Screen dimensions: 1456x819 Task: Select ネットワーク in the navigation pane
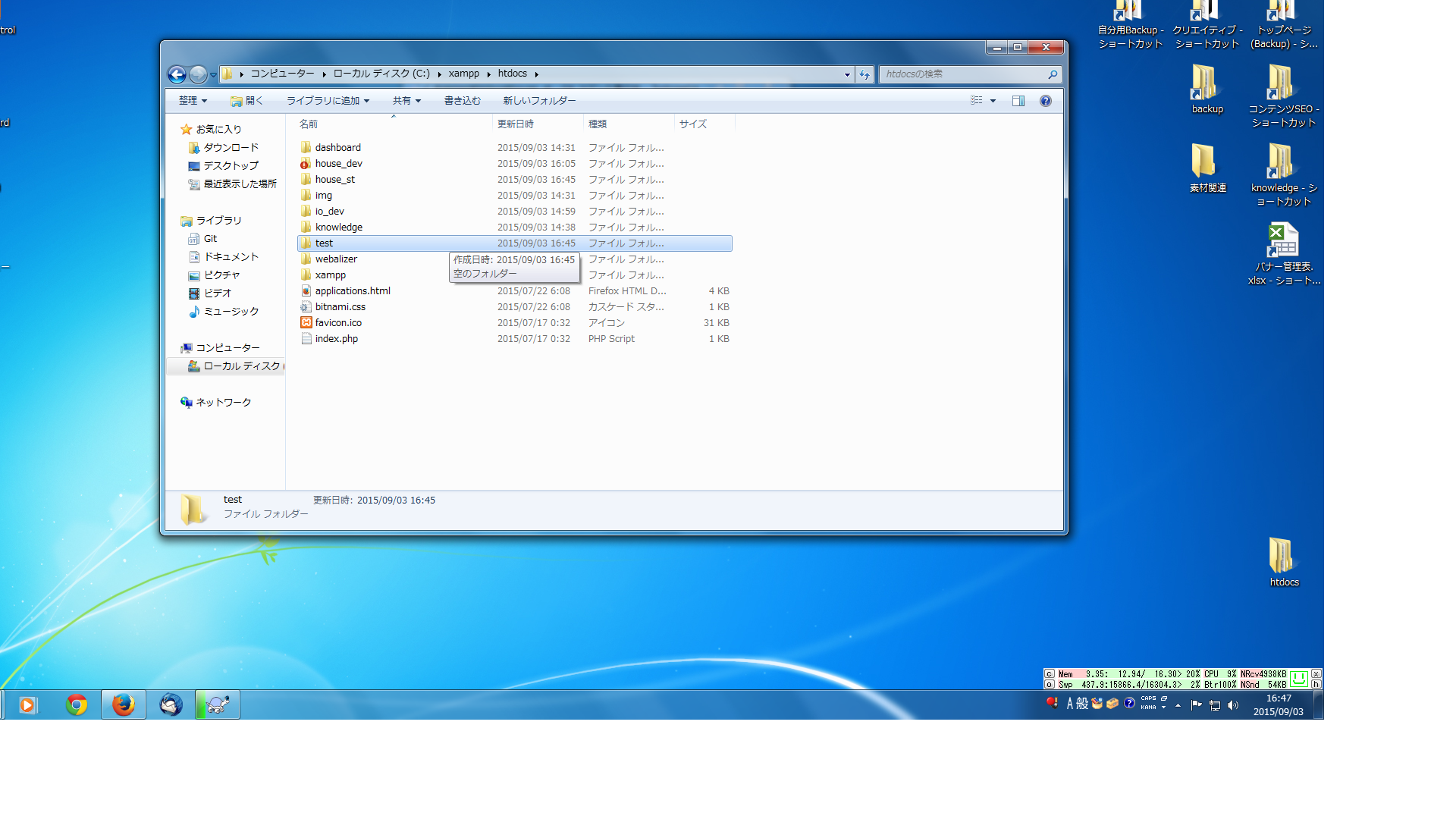[223, 403]
